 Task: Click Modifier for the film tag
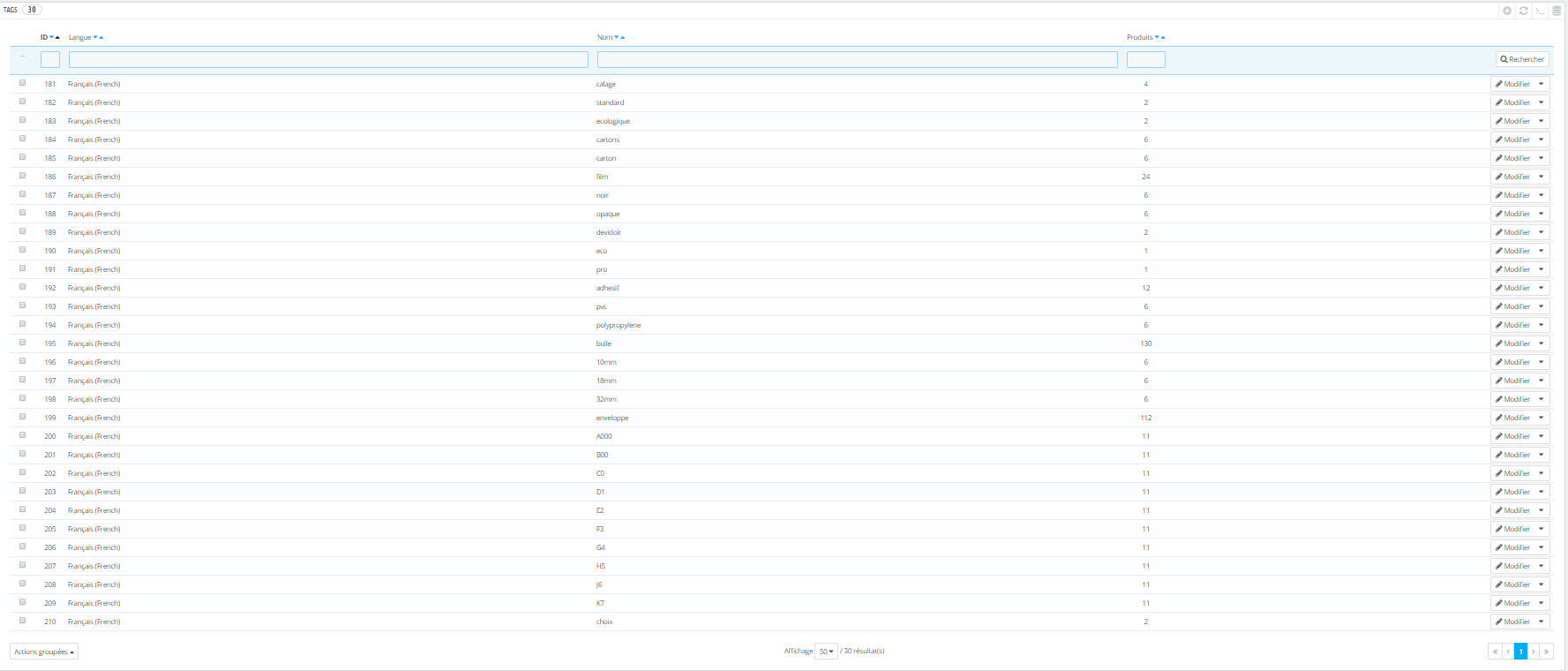pyautogui.click(x=1512, y=177)
